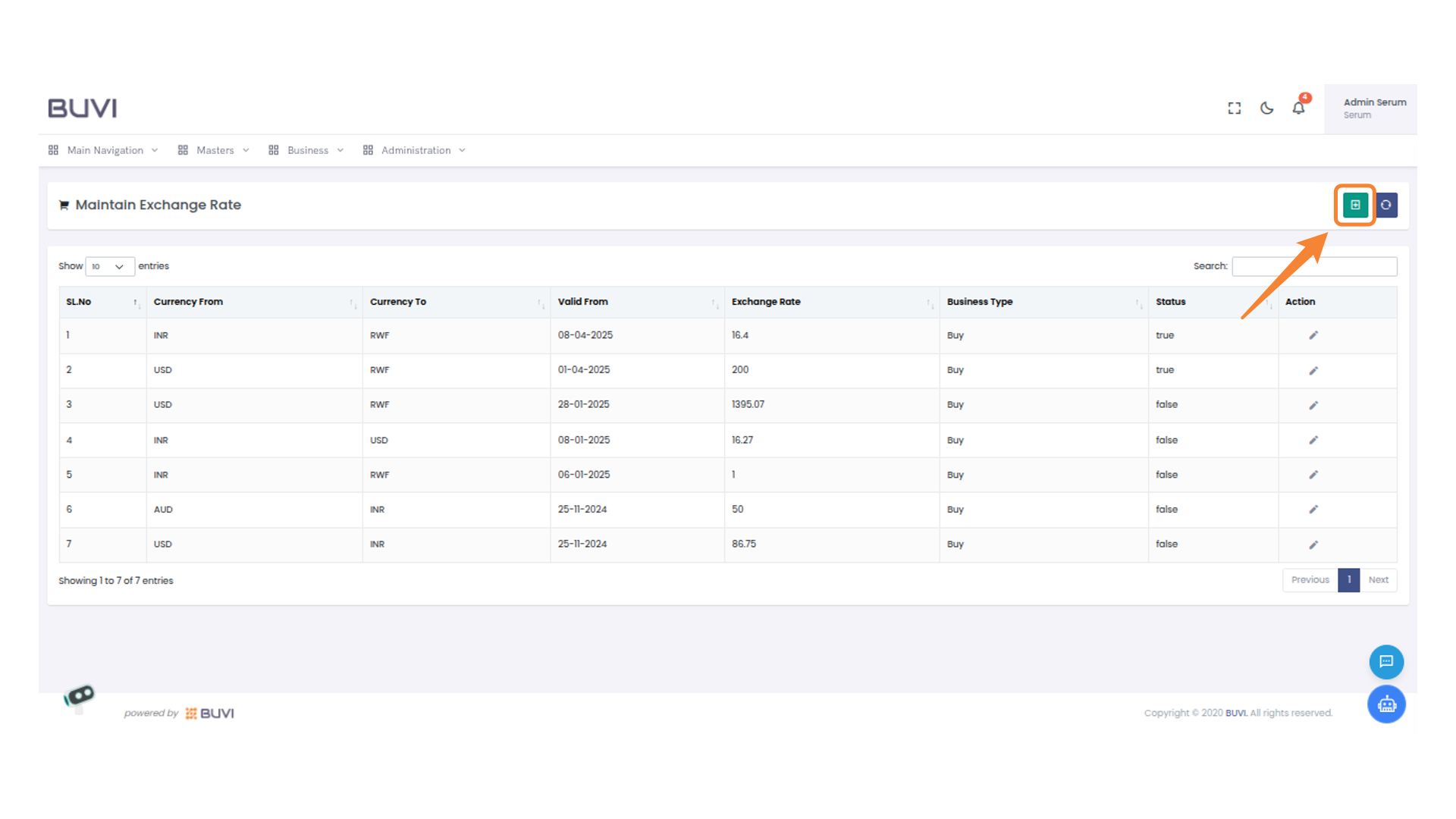
Task: Click the refresh button beside the add icon
Action: pos(1386,205)
